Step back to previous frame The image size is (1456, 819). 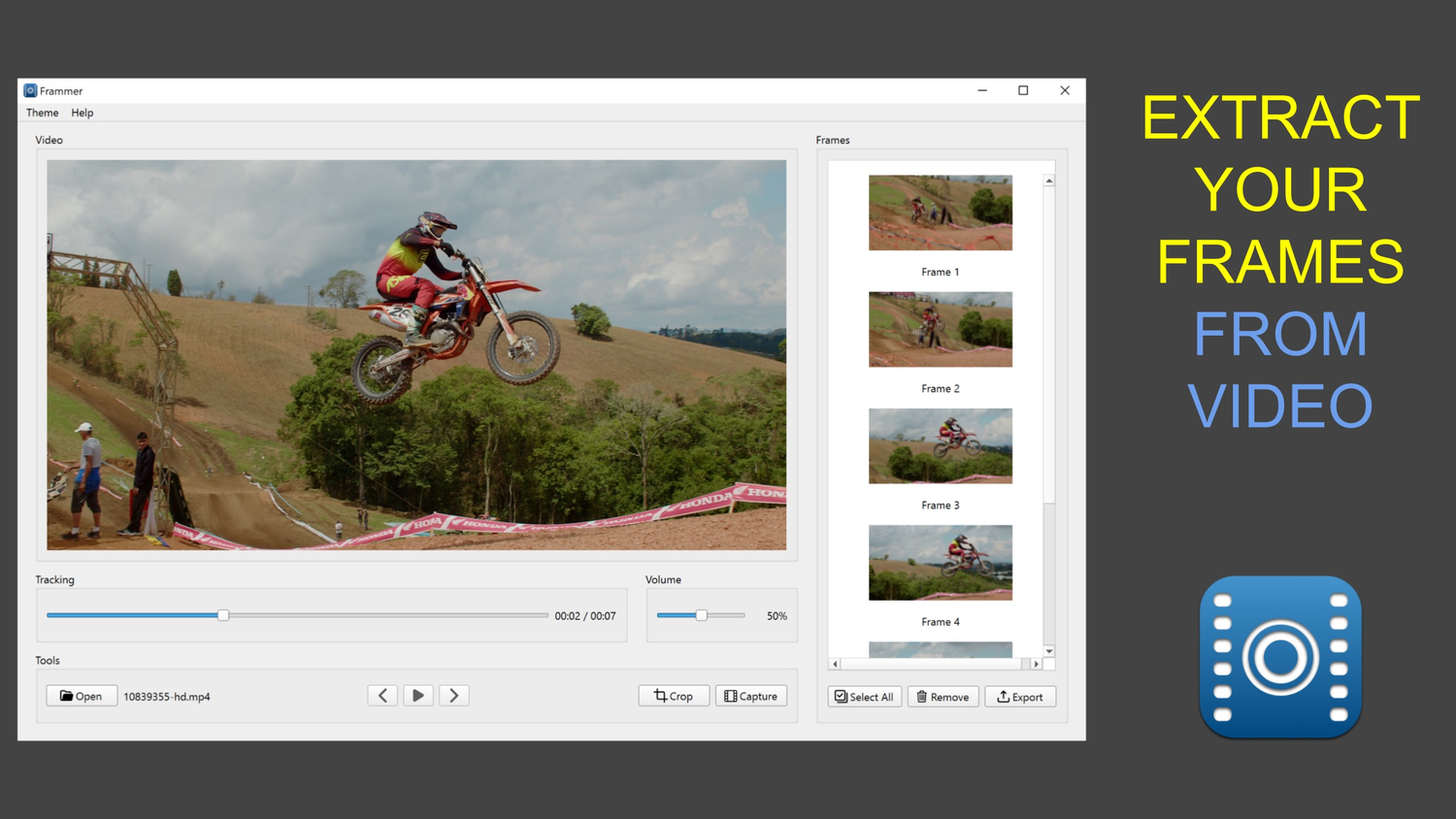coord(382,696)
